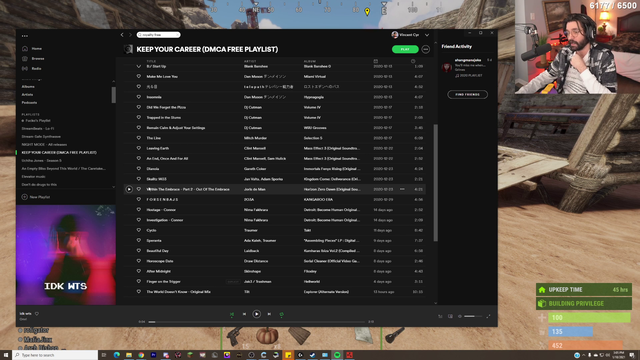Go forward with the navigation forward arrow

130,35
